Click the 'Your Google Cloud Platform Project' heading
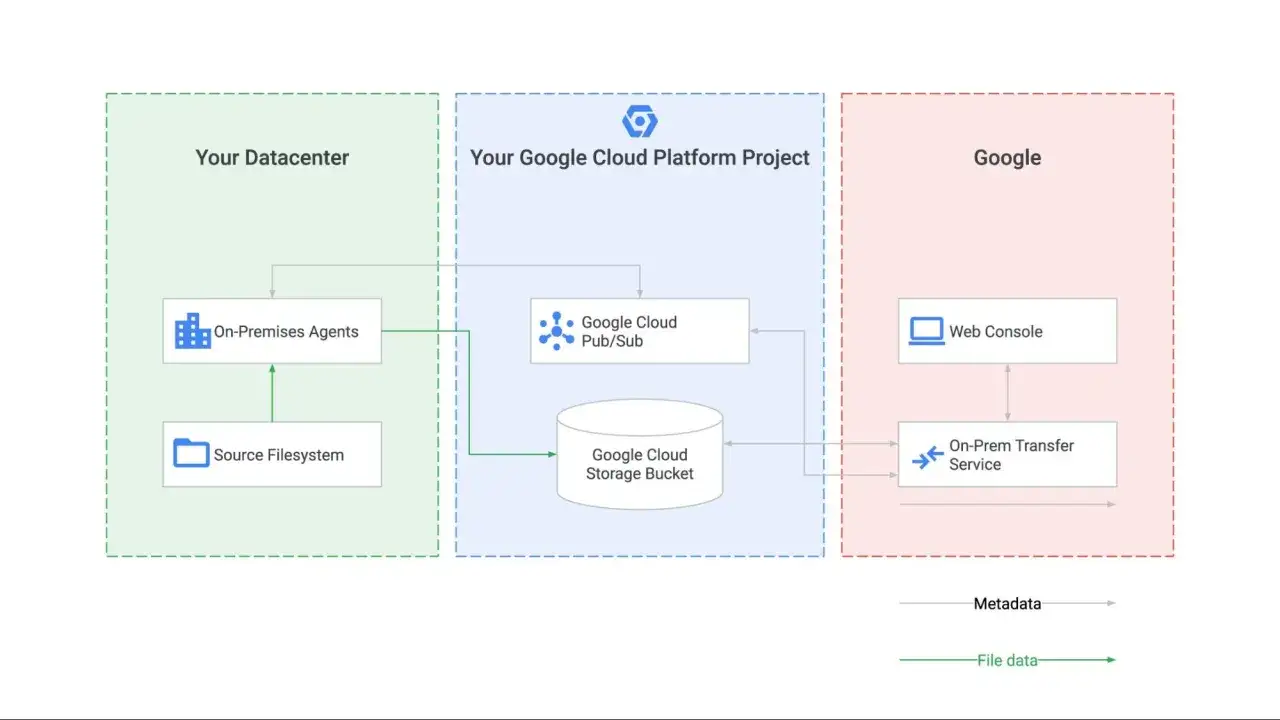1280x720 pixels. click(x=640, y=158)
